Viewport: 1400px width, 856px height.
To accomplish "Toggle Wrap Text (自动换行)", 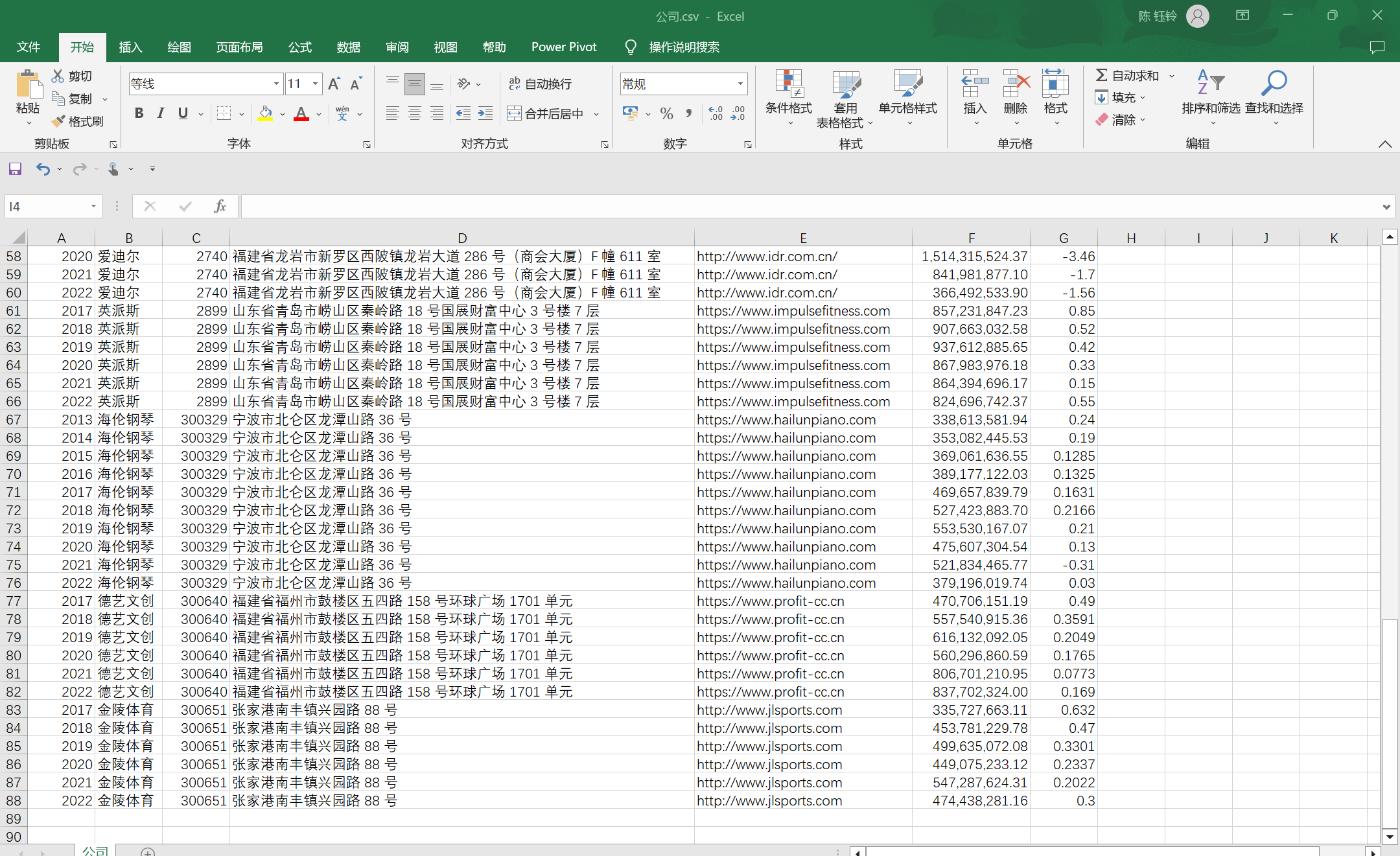I will click(540, 84).
